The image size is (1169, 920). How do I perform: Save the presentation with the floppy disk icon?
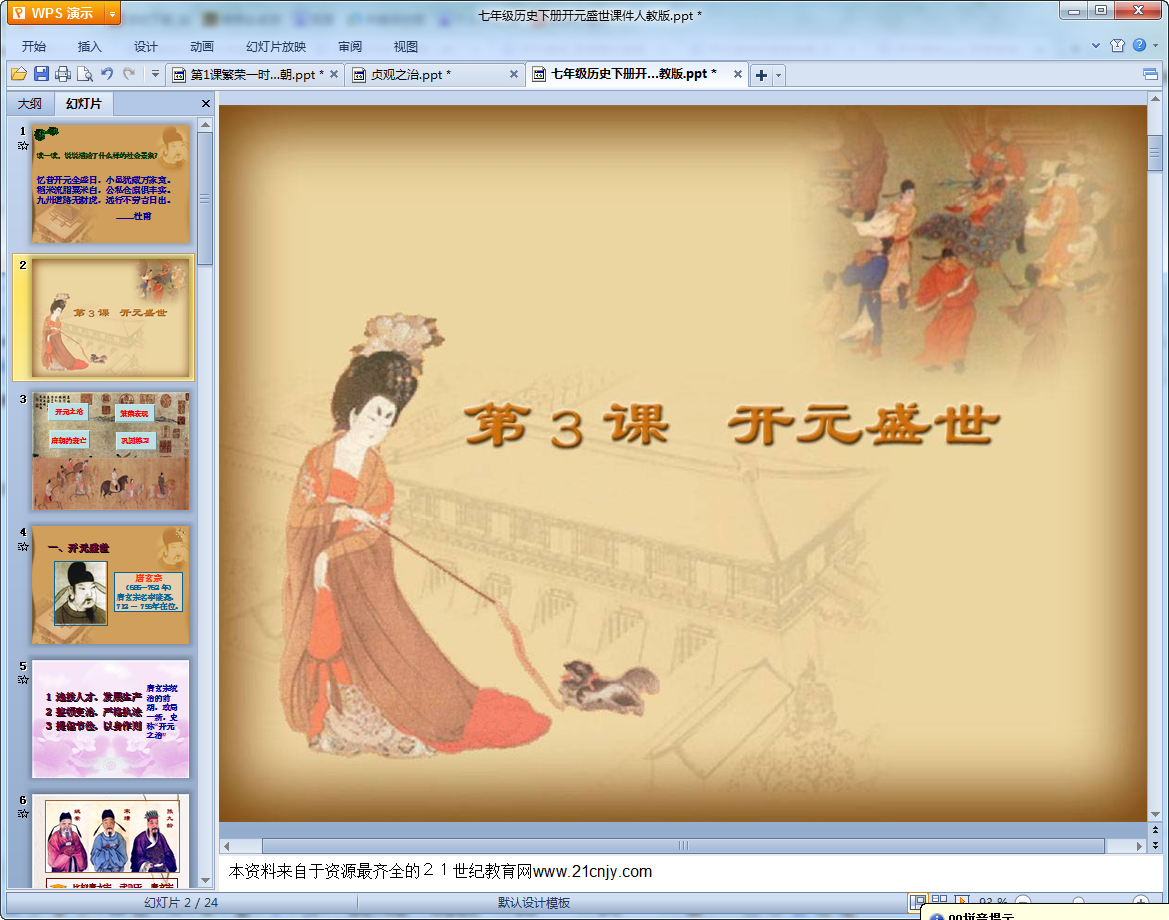click(41, 74)
